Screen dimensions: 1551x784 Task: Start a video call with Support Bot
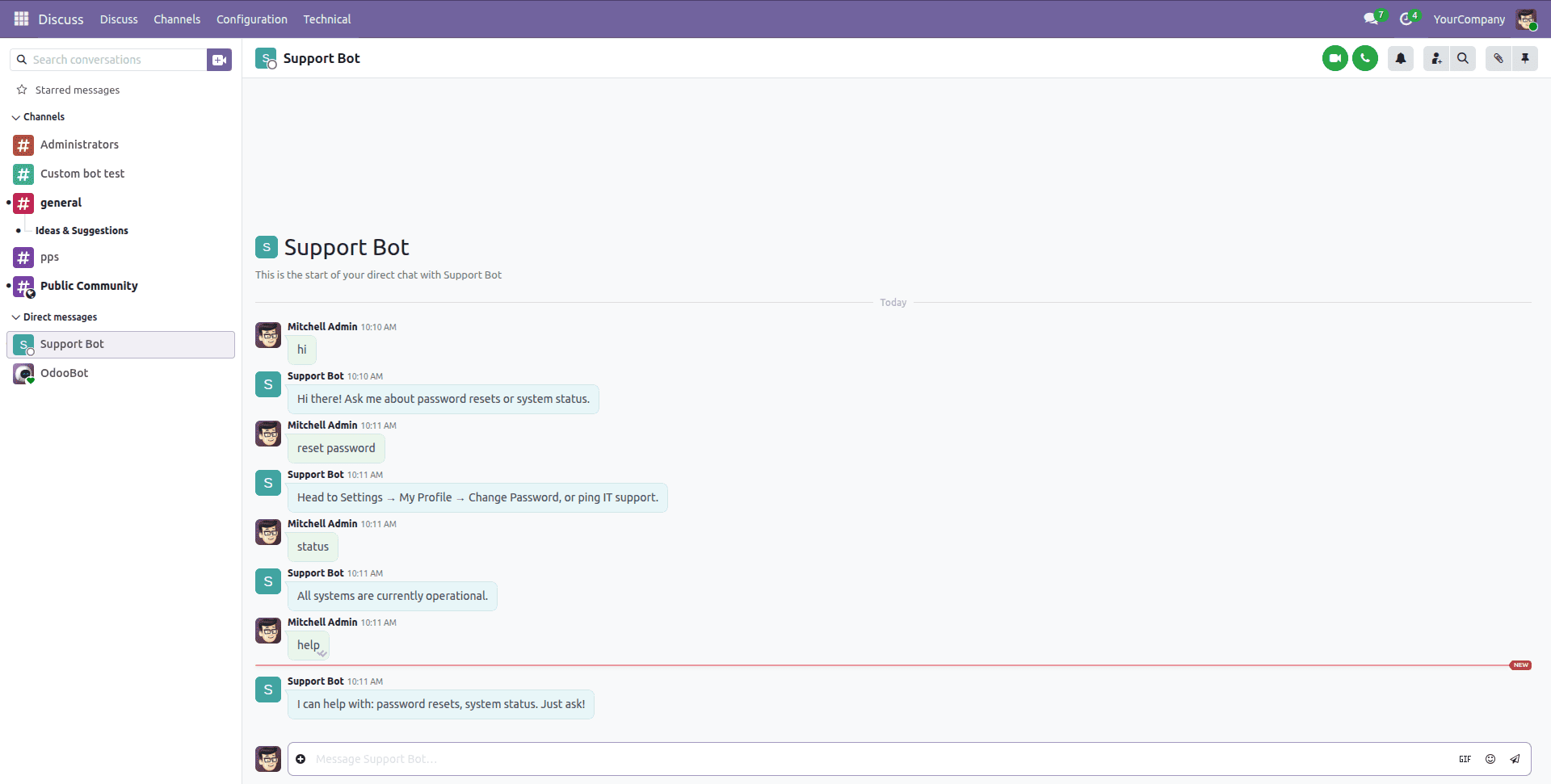coord(1335,58)
